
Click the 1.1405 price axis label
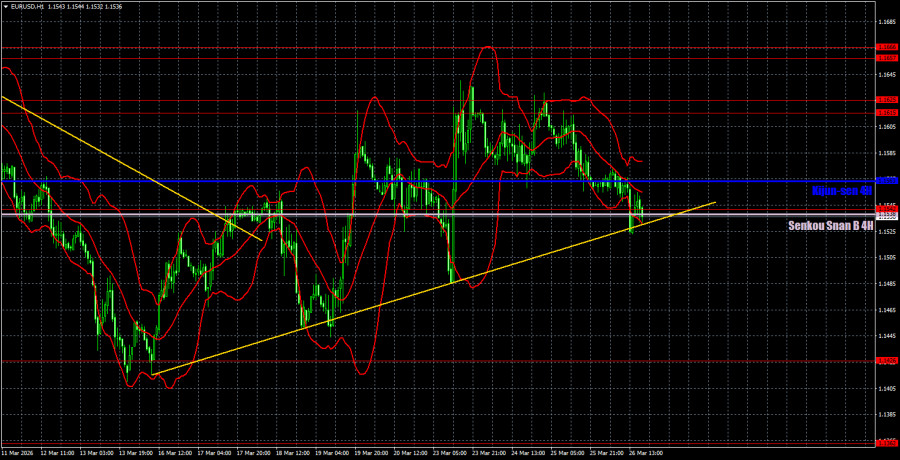(885, 388)
